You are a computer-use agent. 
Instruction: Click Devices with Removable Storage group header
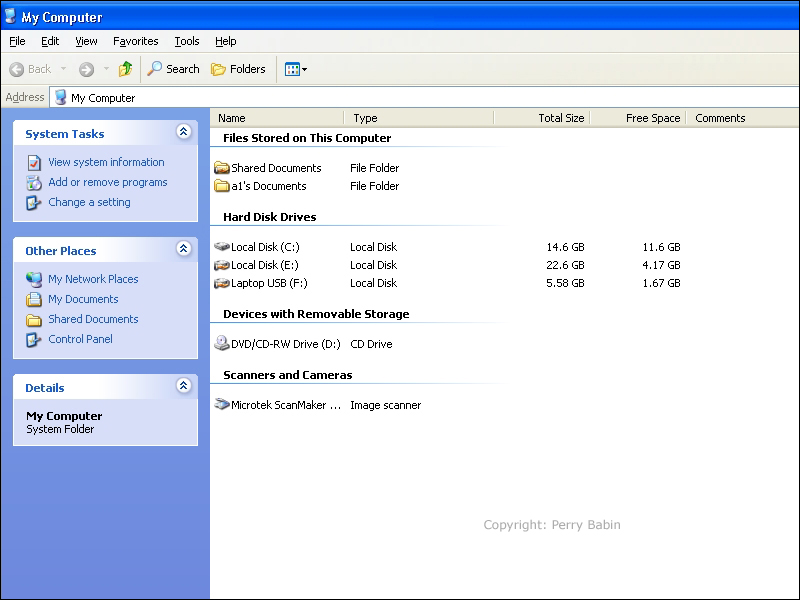(316, 314)
